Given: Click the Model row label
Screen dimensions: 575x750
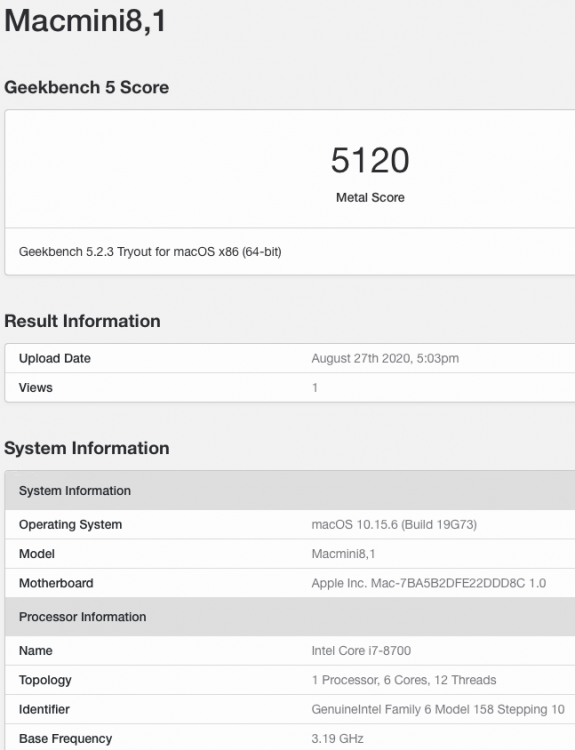Looking at the screenshot, I should [x=37, y=554].
